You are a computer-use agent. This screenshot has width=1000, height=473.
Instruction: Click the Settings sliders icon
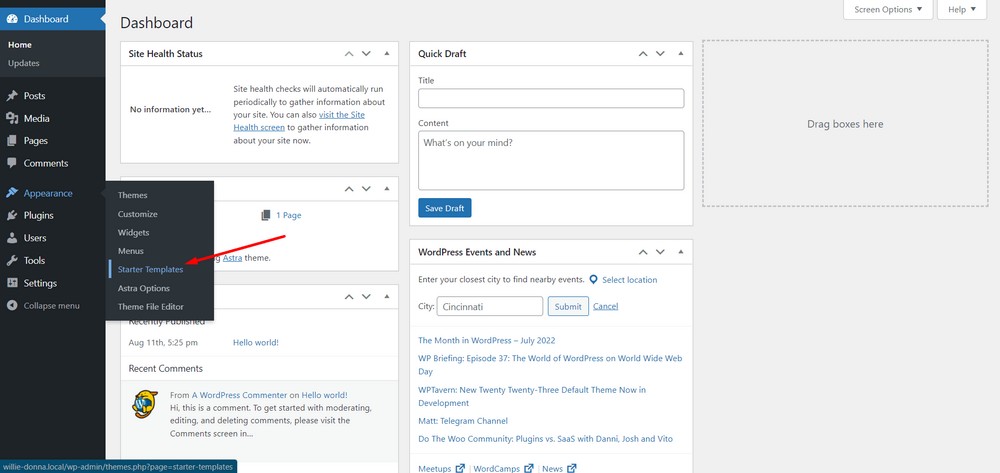[x=12, y=283]
